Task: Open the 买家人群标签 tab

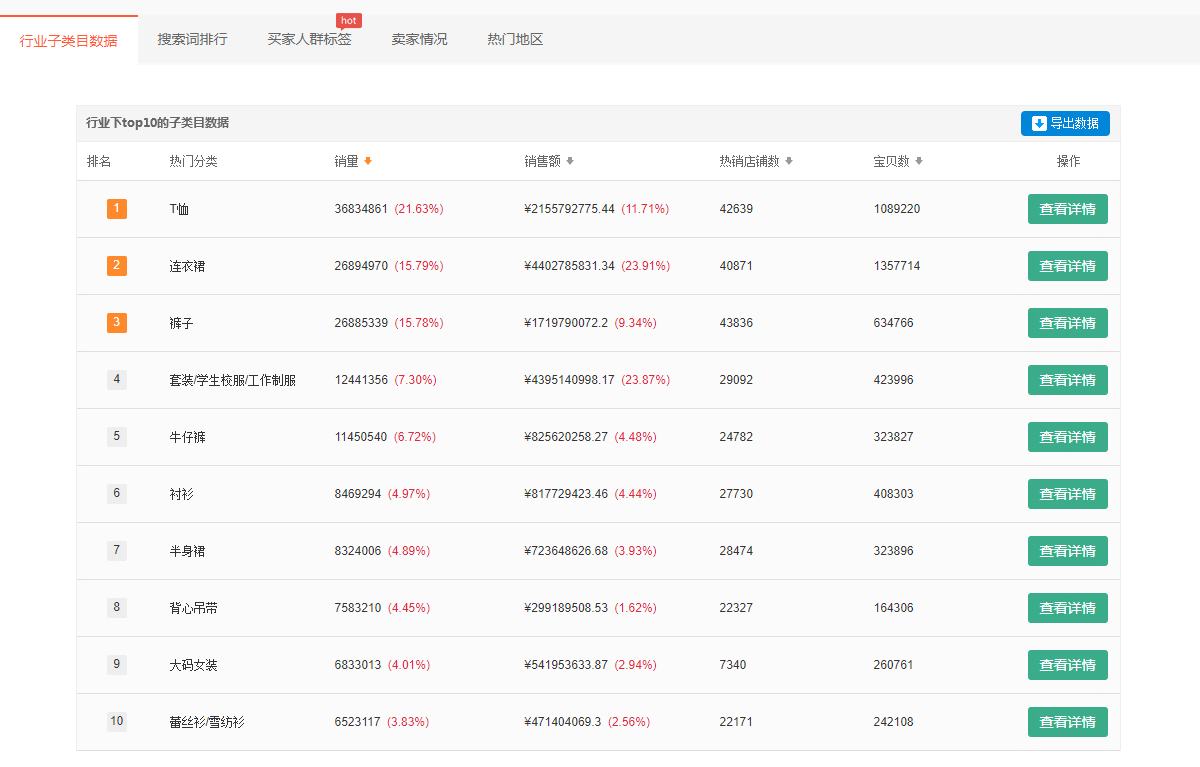Action: coord(309,40)
